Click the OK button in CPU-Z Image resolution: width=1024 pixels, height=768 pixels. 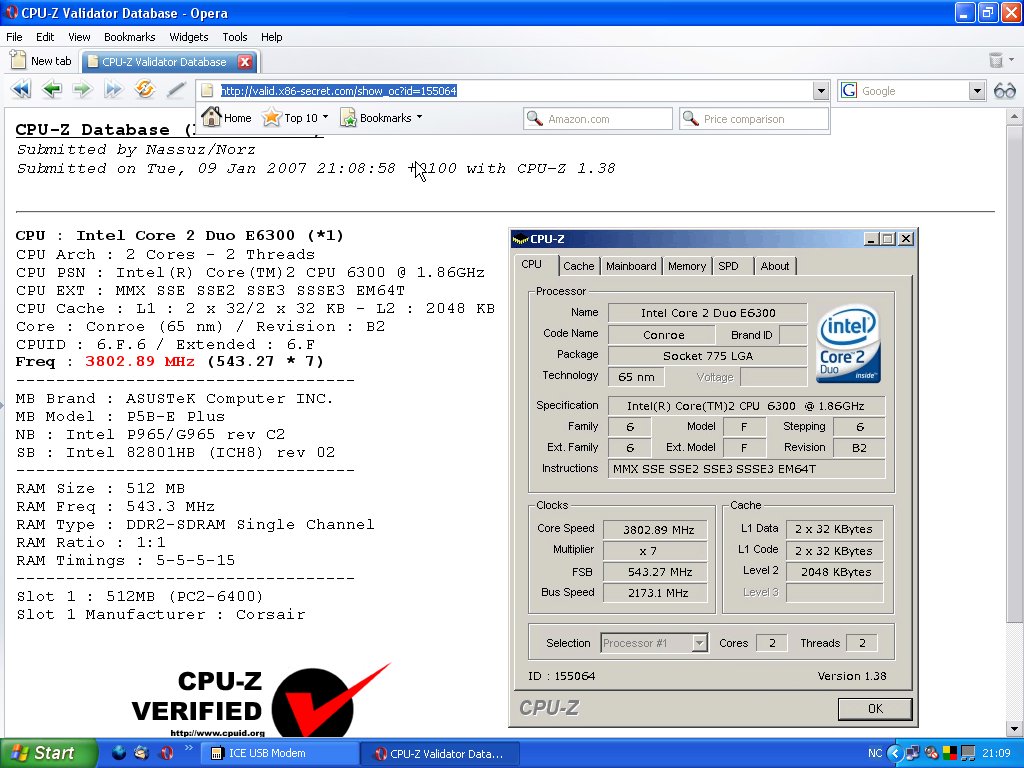[x=875, y=709]
